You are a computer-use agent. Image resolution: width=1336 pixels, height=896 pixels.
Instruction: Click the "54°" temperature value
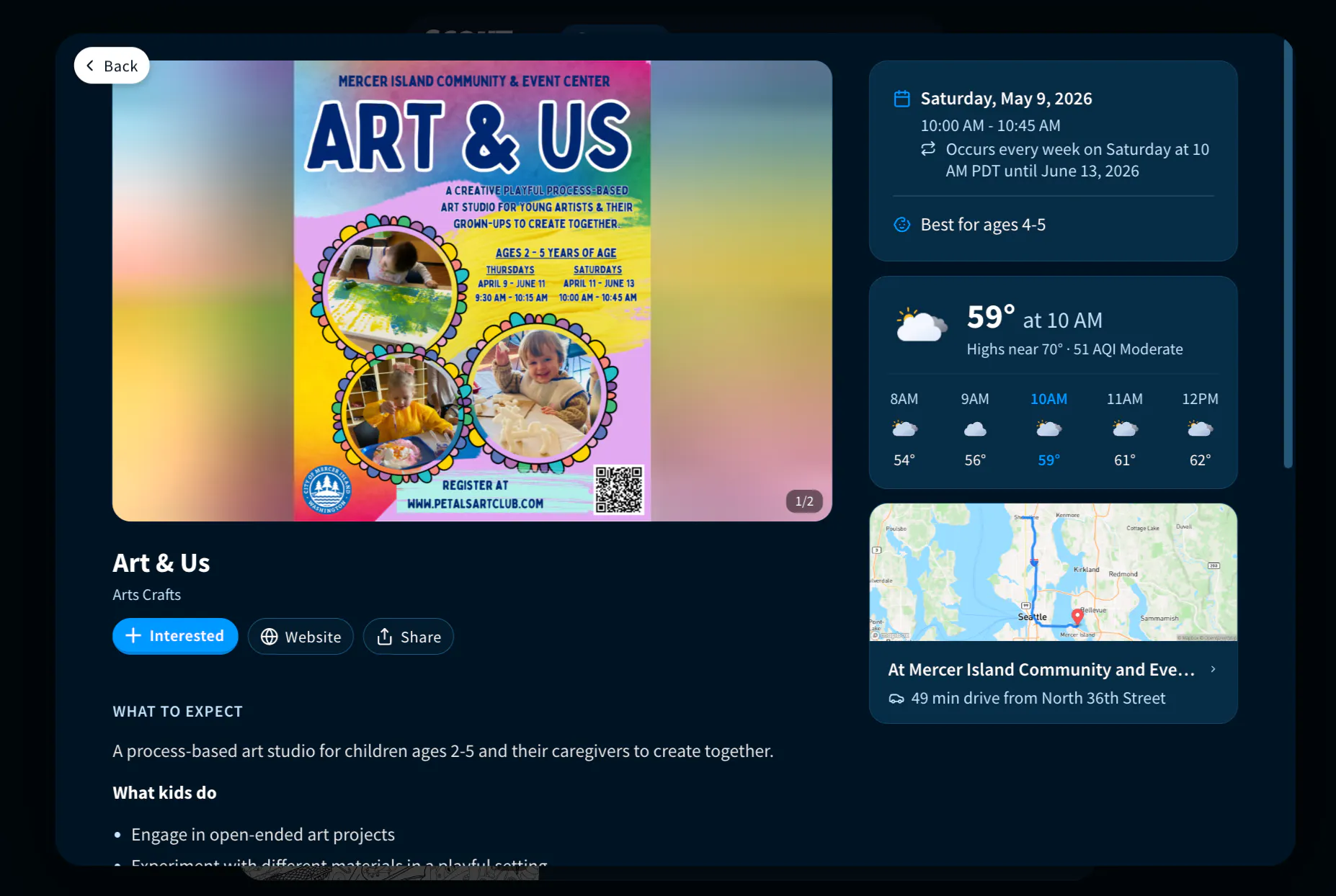pyautogui.click(x=904, y=460)
